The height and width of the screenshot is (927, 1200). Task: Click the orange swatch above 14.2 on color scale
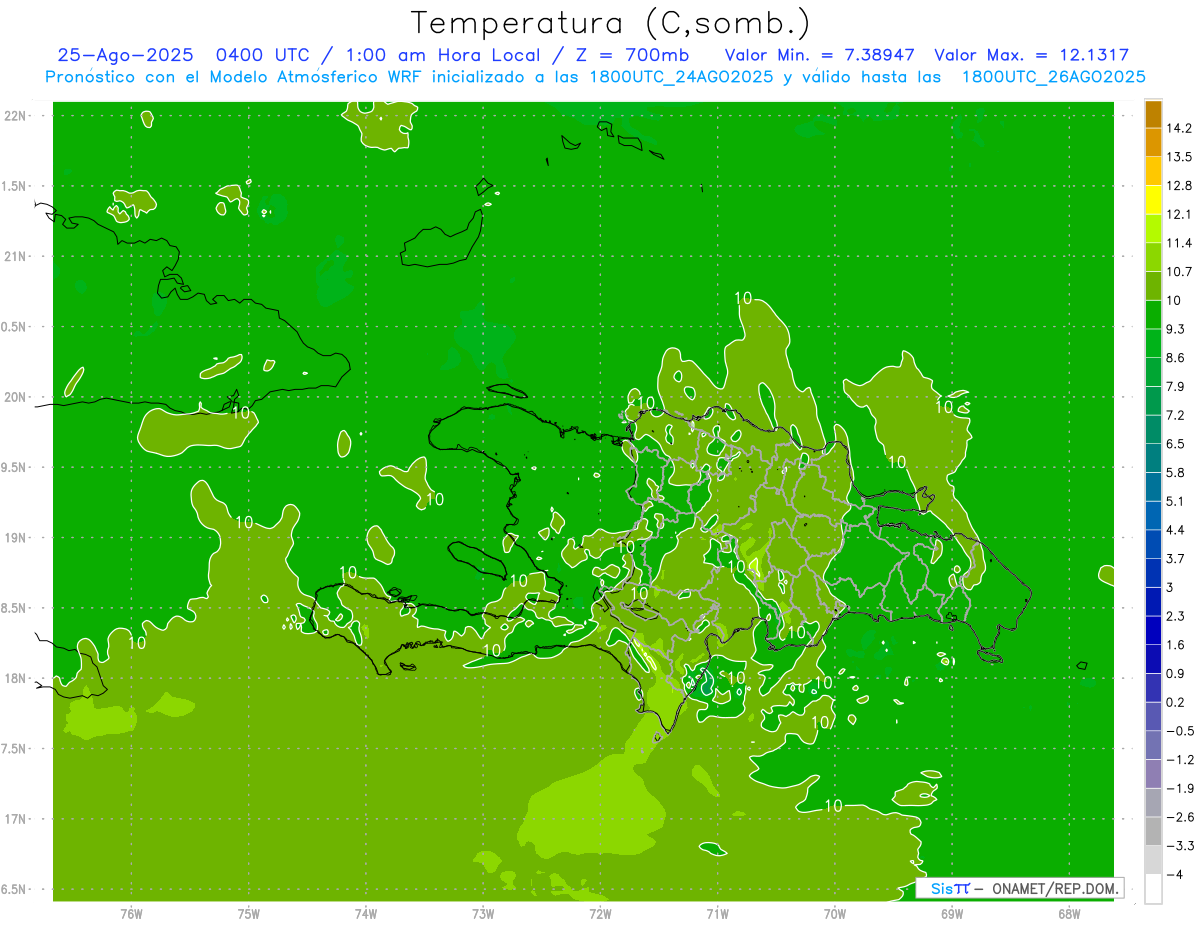(x=1153, y=113)
